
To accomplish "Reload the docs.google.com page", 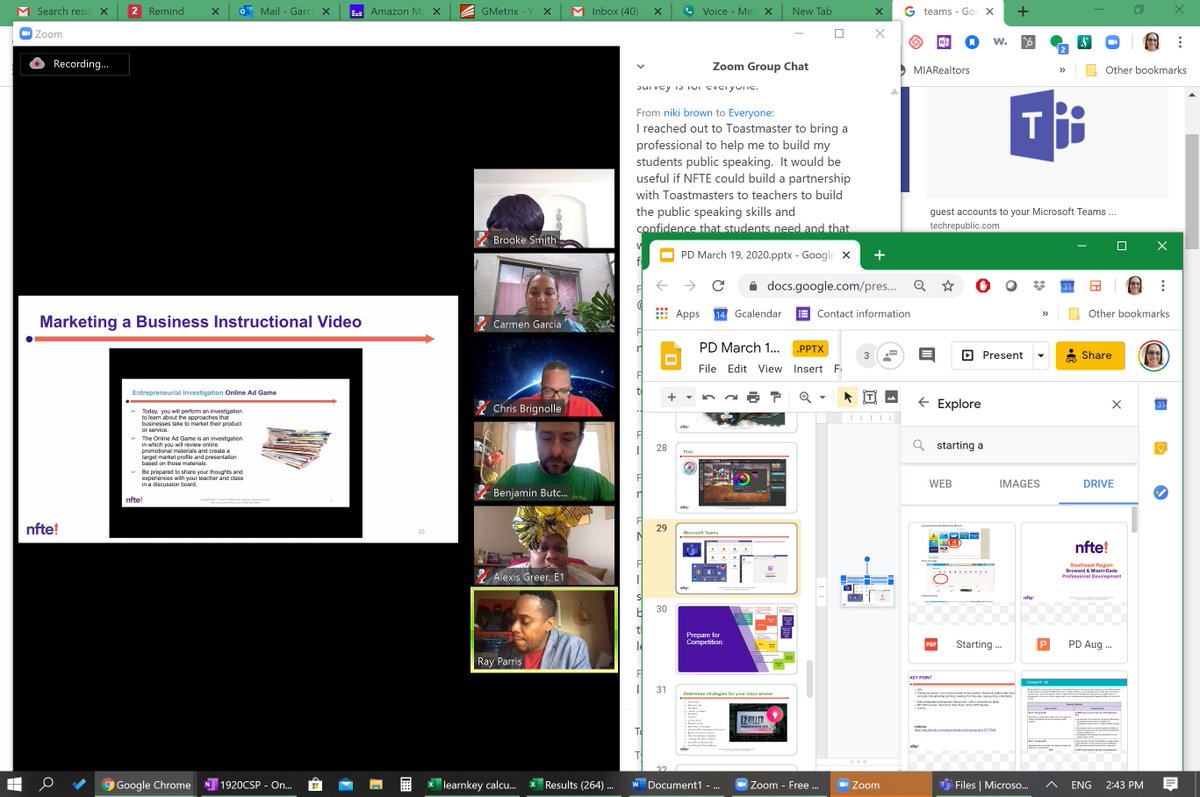I will tap(718, 286).
